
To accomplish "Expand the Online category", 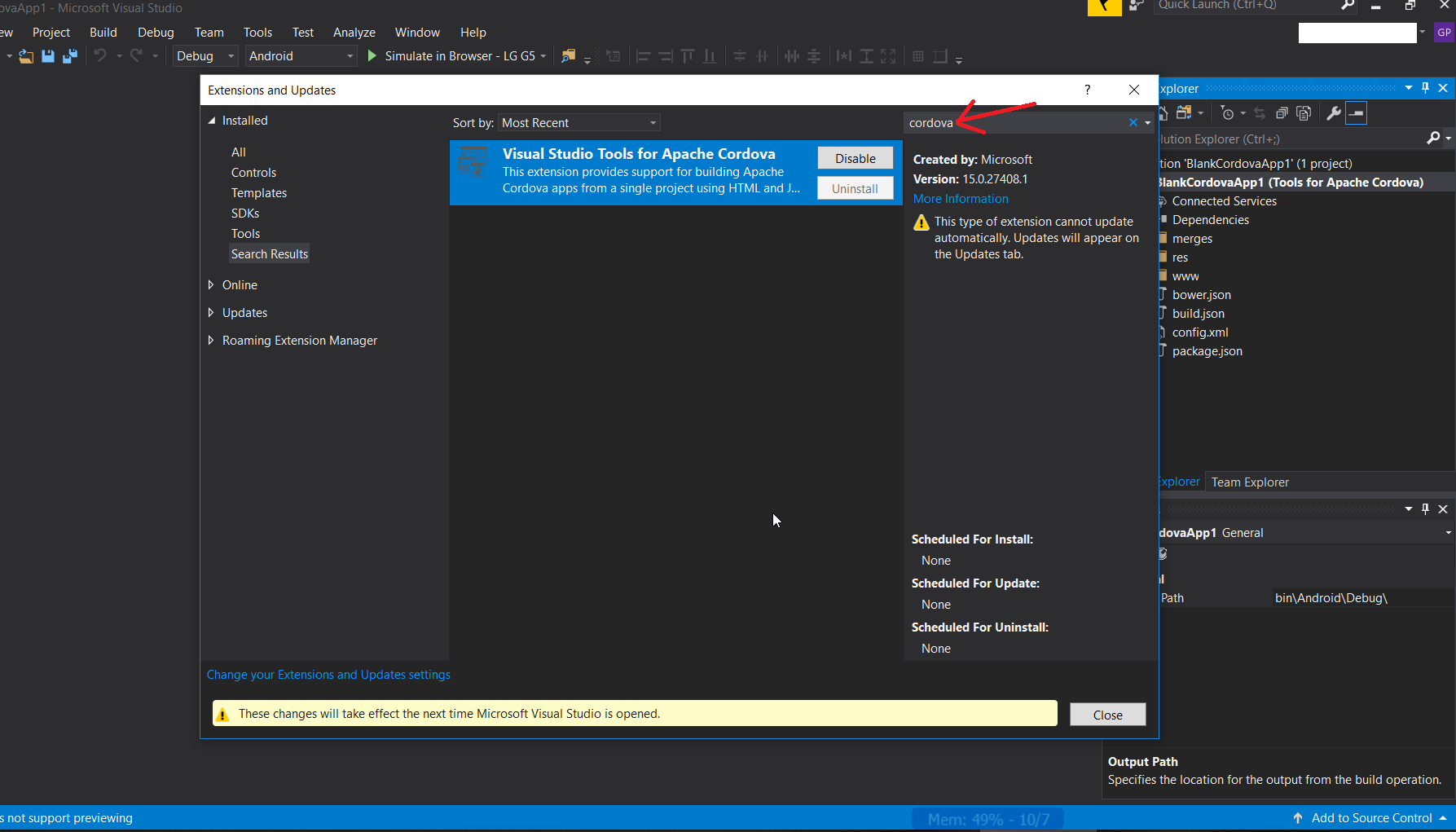I will (x=211, y=285).
